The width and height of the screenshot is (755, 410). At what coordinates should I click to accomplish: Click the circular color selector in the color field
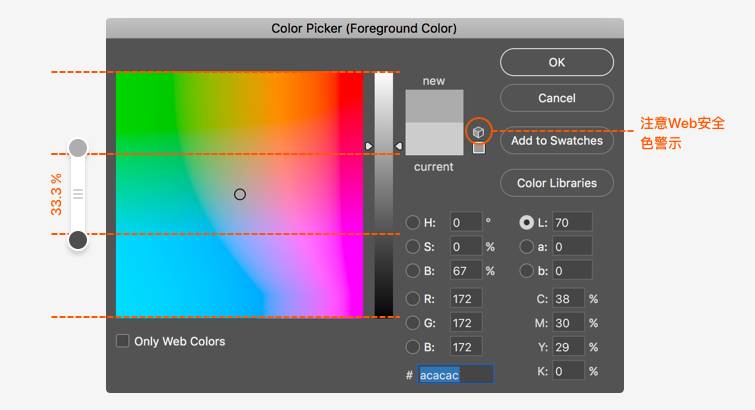[240, 194]
